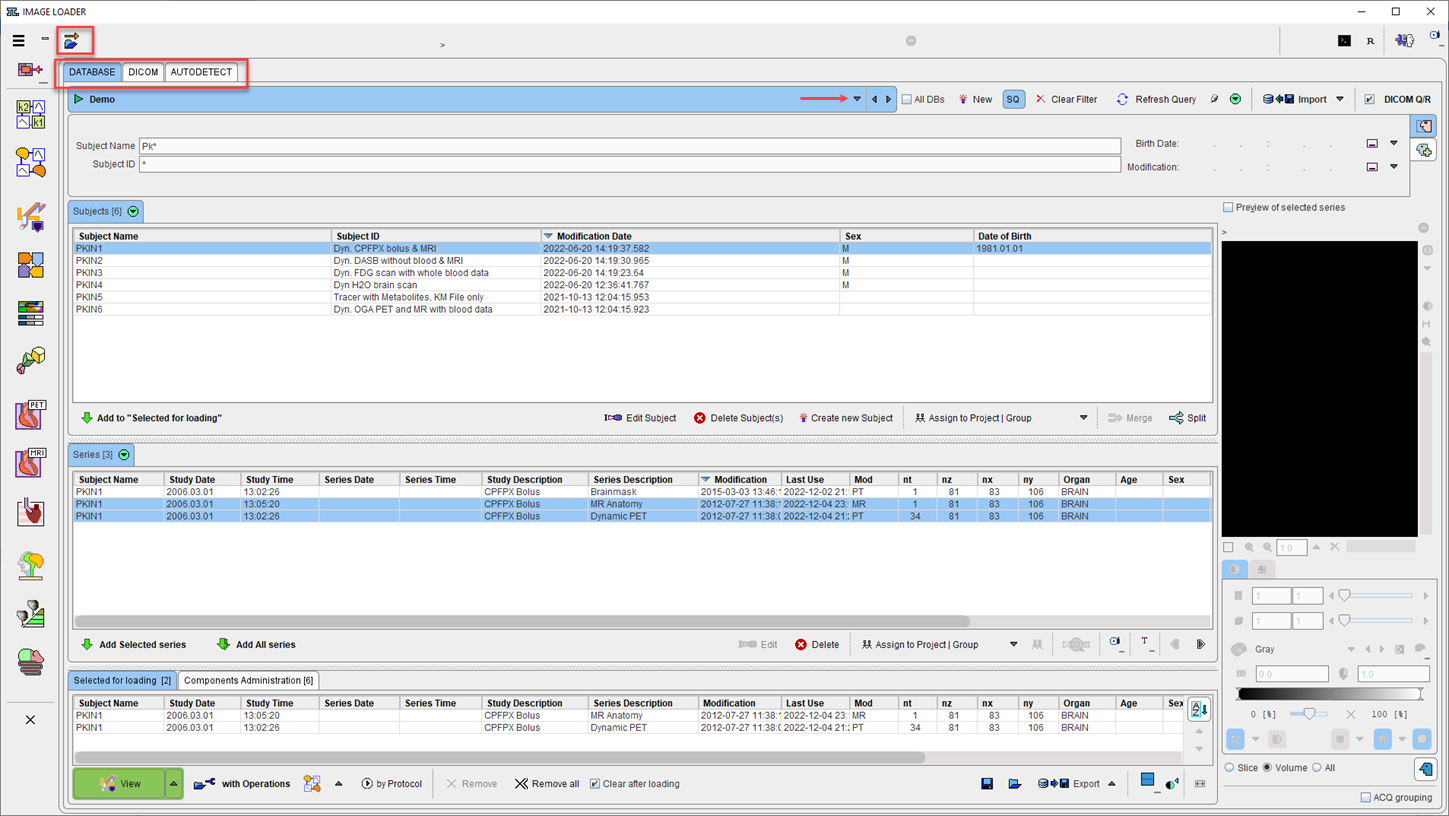The width and height of the screenshot is (1449, 816).
Task: Click the Add All series button
Action: click(256, 645)
